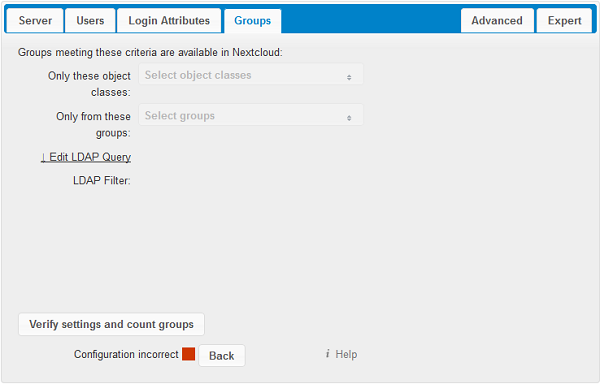600x384 pixels.
Task: Click the Edit LDAP Query link
Action: [86, 157]
